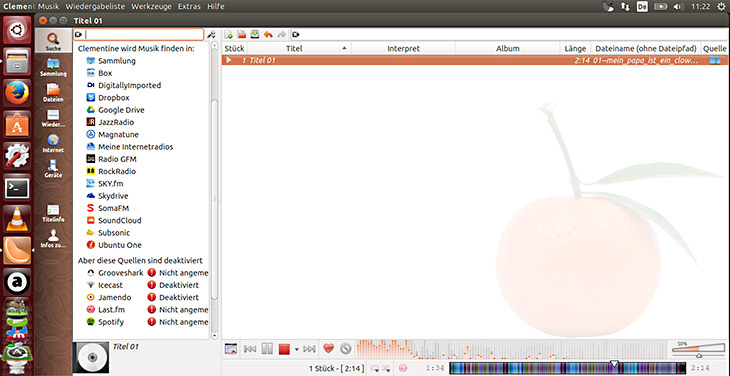730x376 pixels.
Task: Click the grey redo arrow icon
Action: pyautogui.click(x=281, y=34)
